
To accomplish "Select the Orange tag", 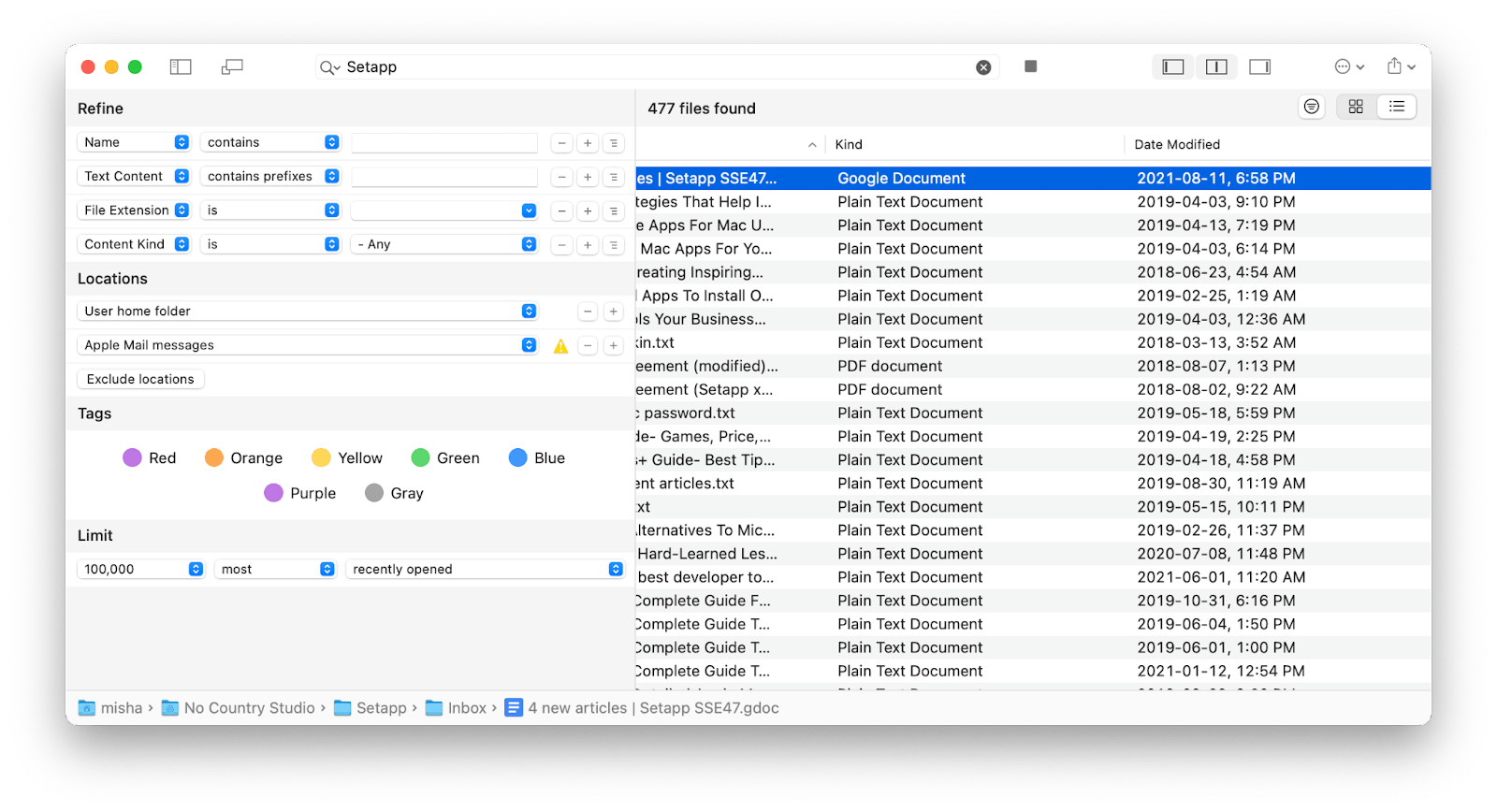I will 243,457.
